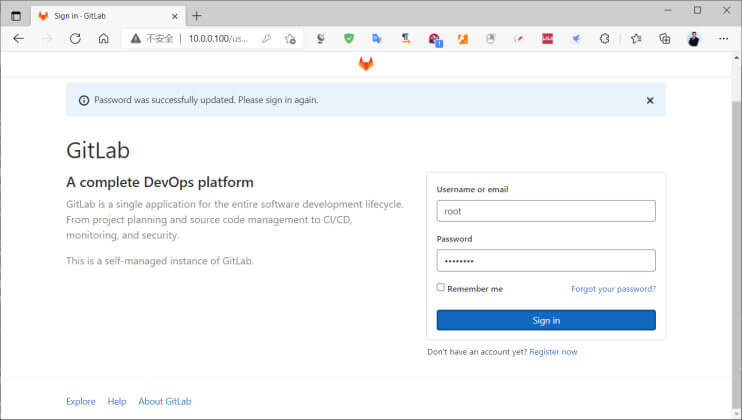This screenshot has width=742, height=420.
Task: Open the browser home page
Action: click(x=104, y=39)
